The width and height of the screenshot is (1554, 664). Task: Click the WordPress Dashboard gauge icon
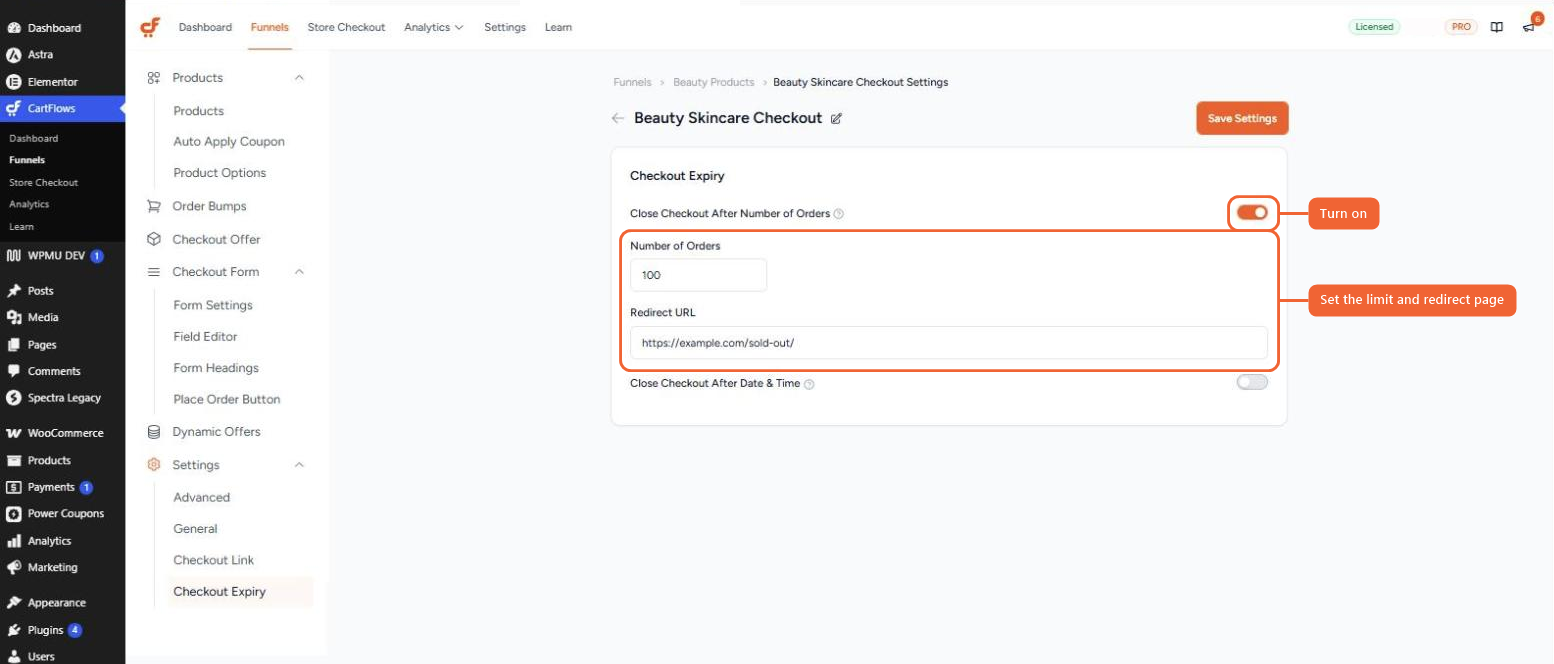click(14, 28)
